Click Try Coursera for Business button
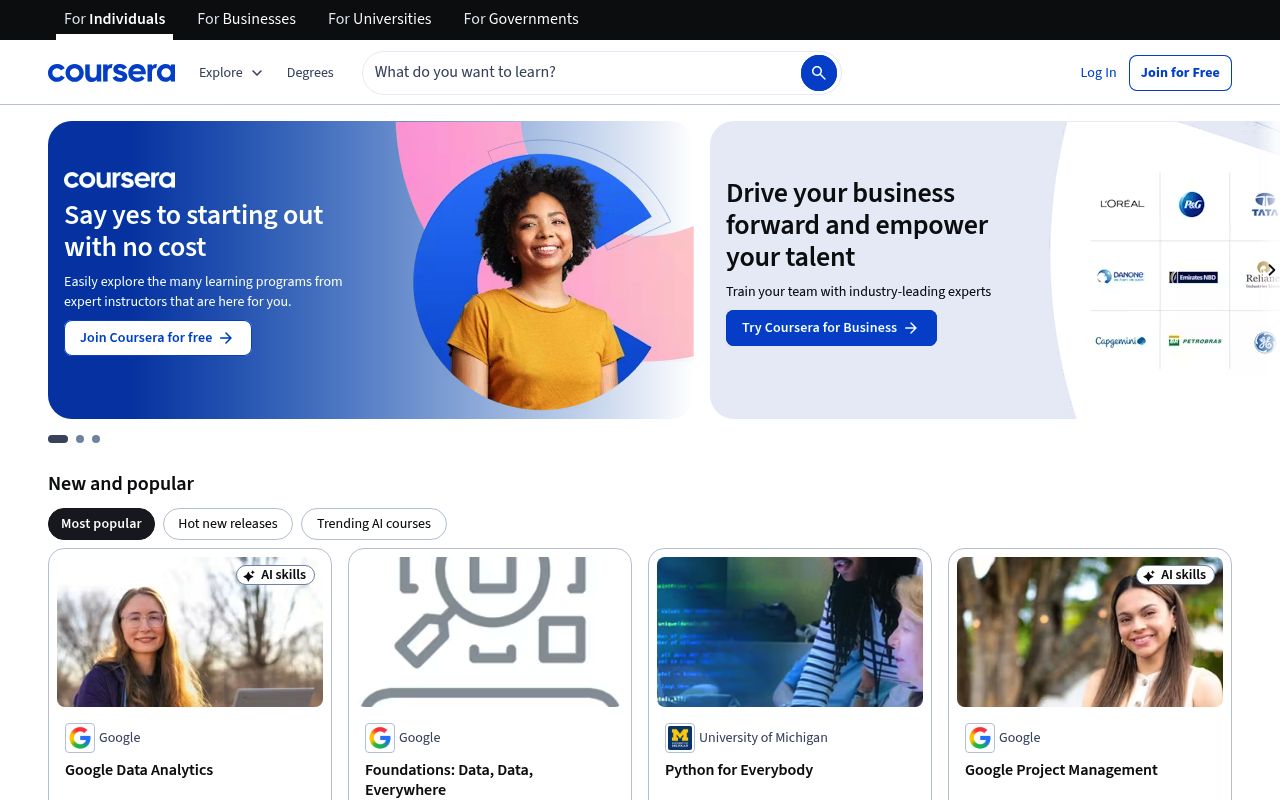This screenshot has width=1280, height=800. pos(831,328)
